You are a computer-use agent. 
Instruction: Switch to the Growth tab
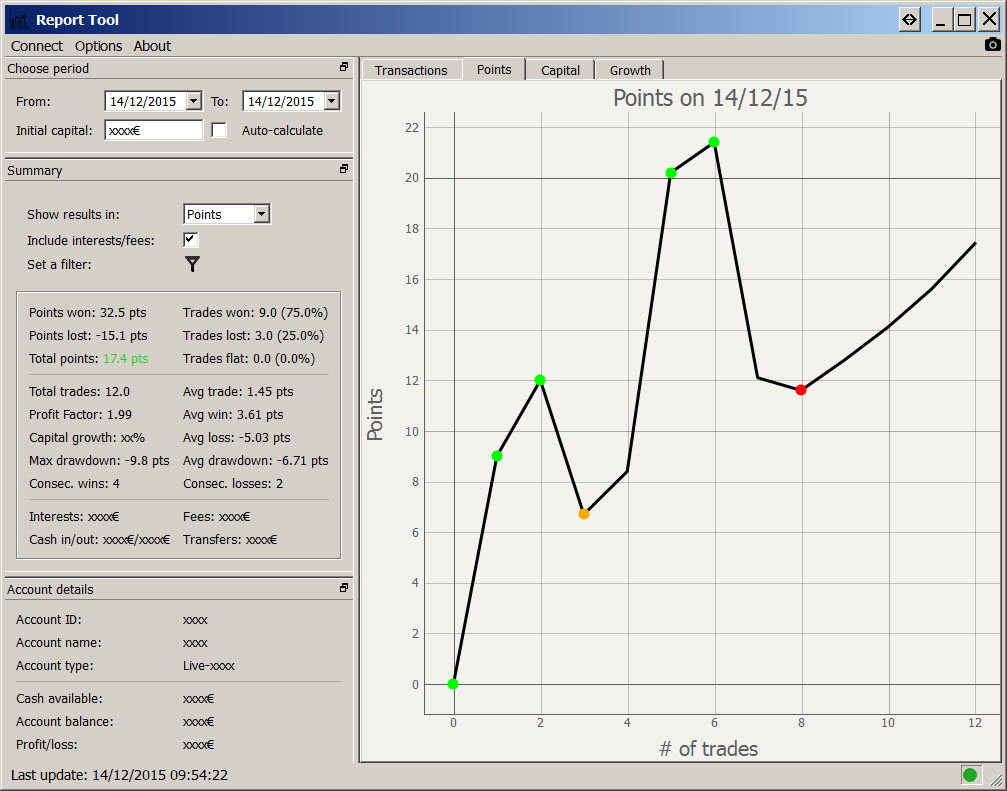[x=630, y=70]
